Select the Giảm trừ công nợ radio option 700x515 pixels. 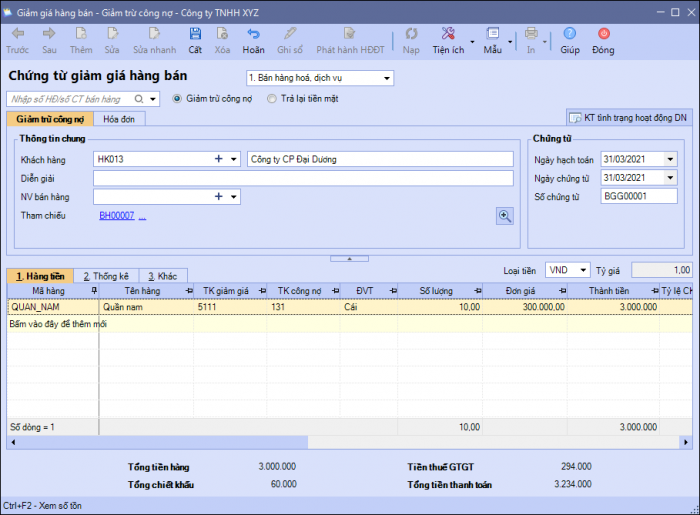[x=178, y=99]
